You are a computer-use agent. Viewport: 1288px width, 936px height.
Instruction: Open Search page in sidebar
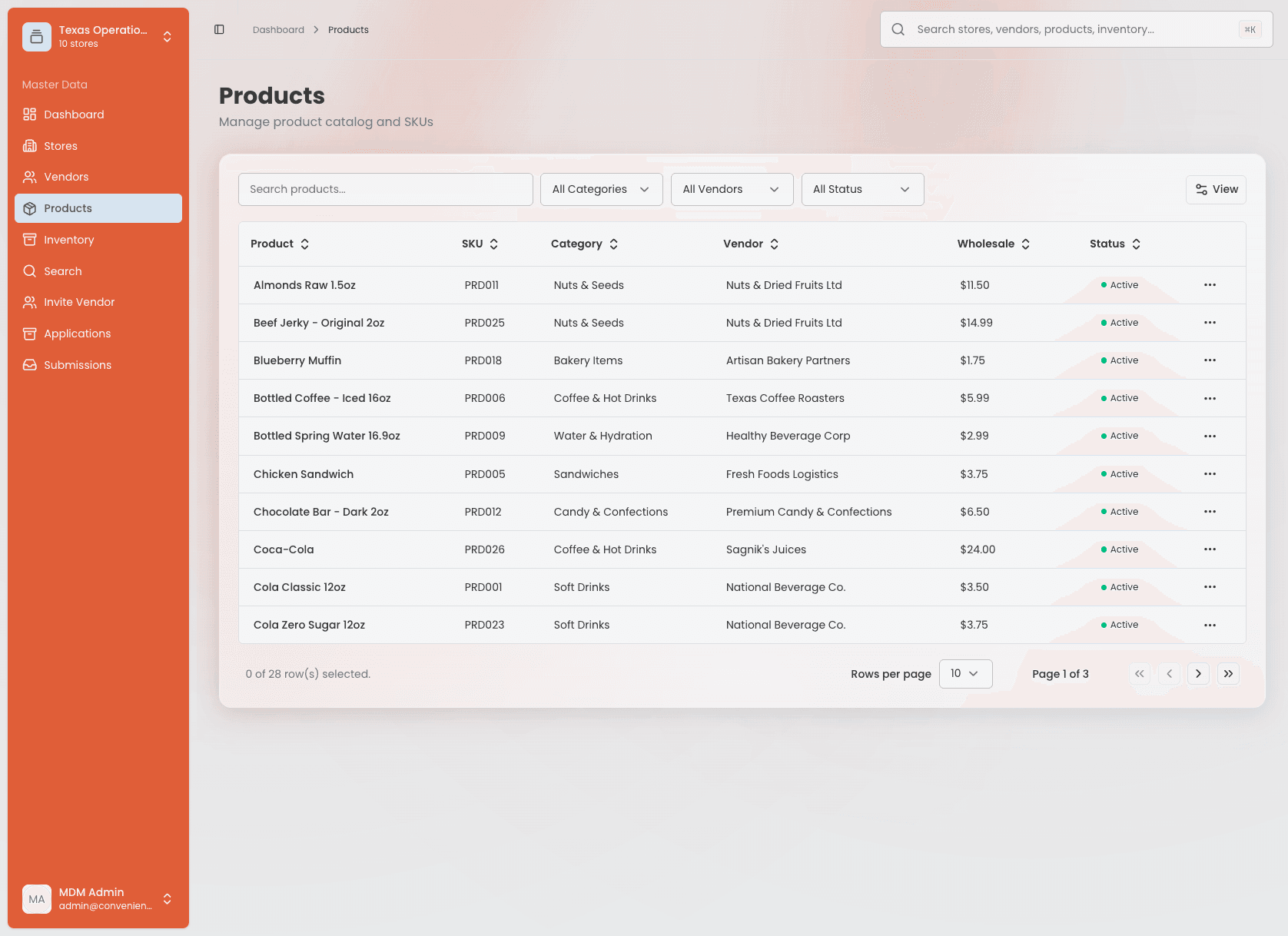click(x=98, y=271)
